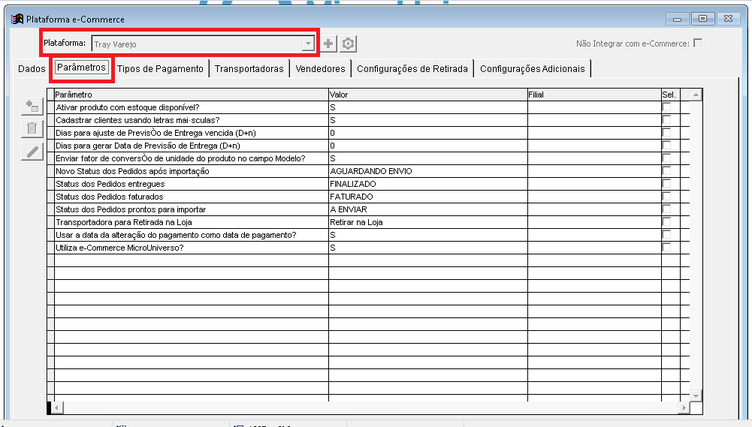Select the Parâmetros tab
Viewport: 752px width, 427px height.
[x=81, y=67]
